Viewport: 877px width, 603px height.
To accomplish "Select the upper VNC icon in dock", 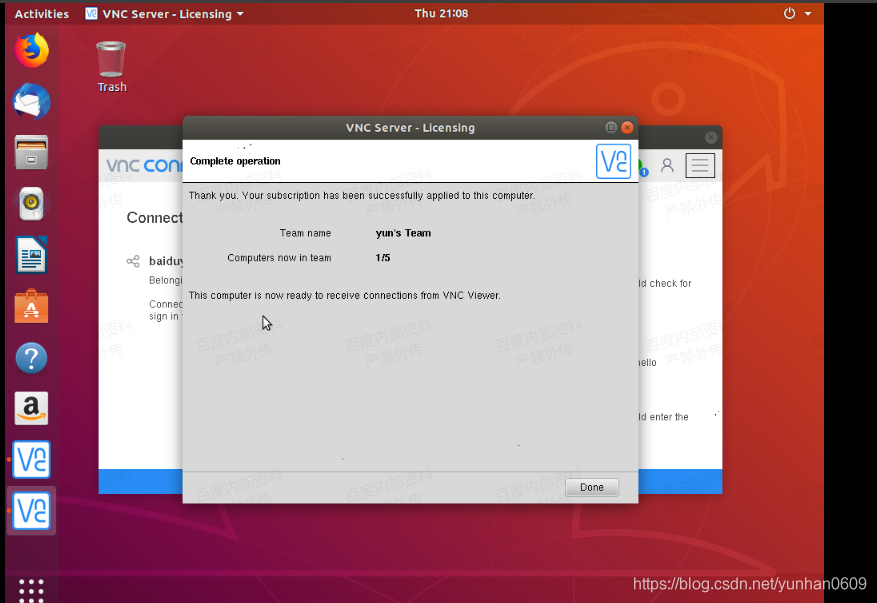I will 31,459.
